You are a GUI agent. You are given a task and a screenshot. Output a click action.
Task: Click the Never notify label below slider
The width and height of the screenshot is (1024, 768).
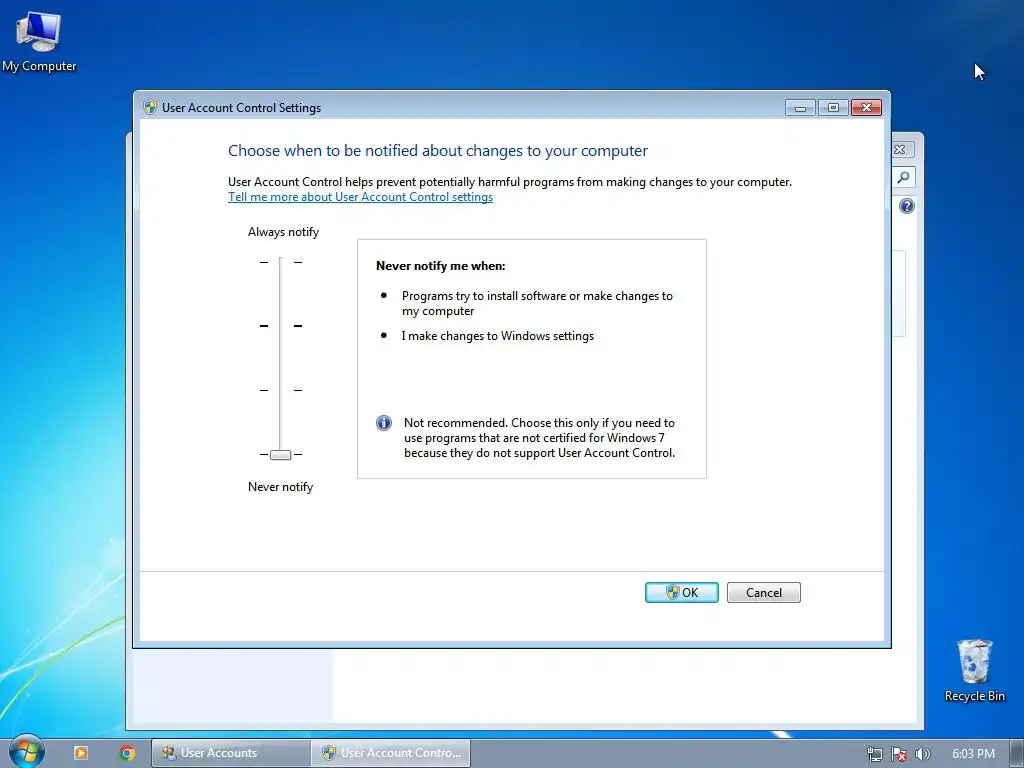(x=280, y=487)
